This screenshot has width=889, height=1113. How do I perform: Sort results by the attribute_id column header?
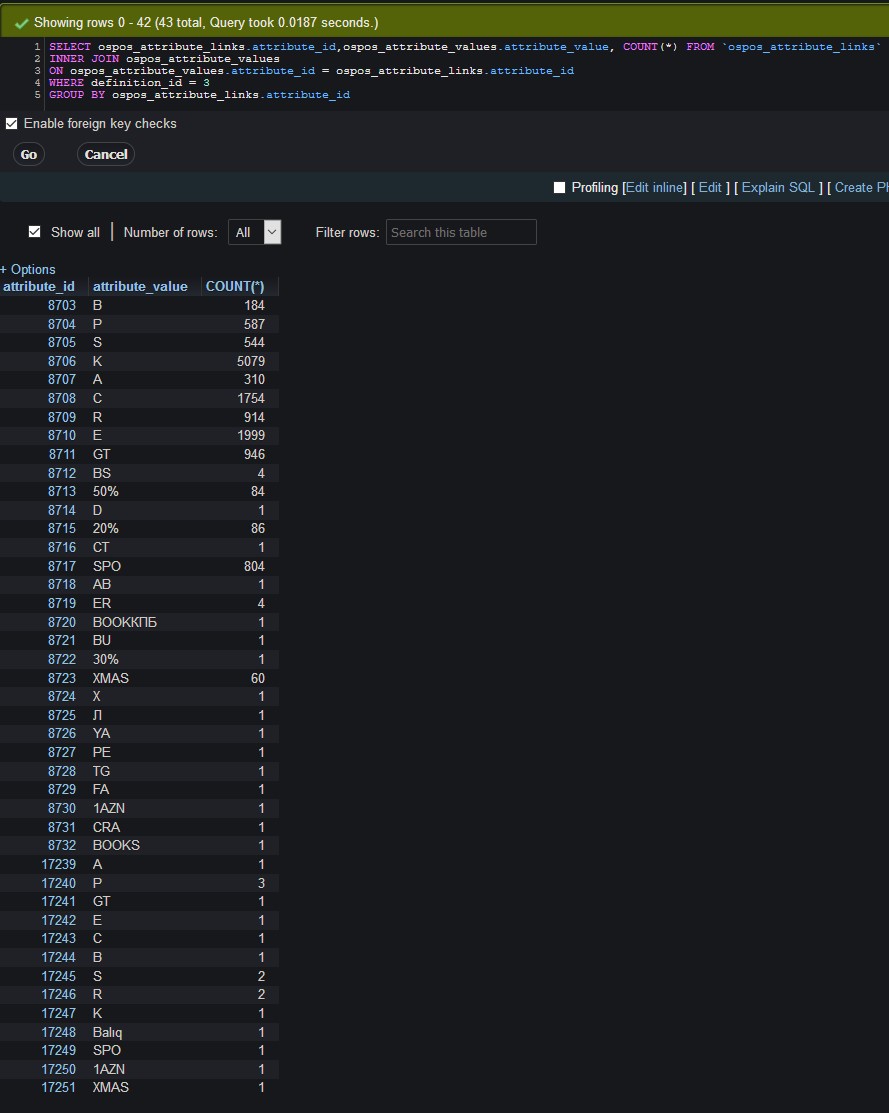[x=39, y=286]
